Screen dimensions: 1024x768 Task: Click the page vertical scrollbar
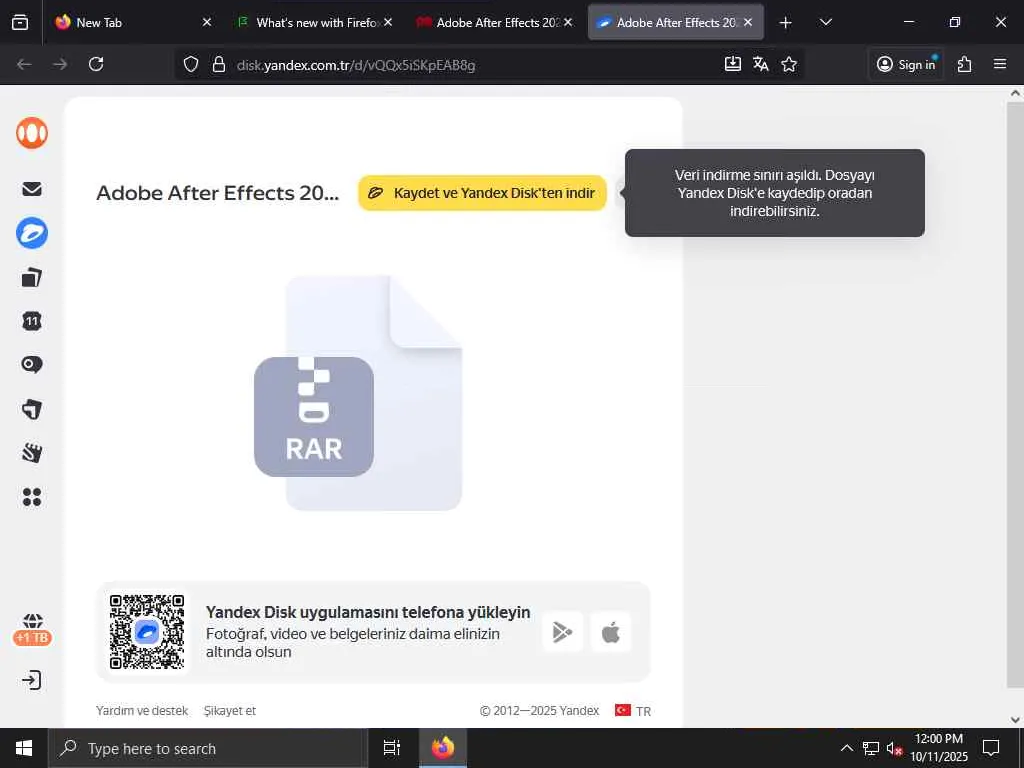(1015, 394)
